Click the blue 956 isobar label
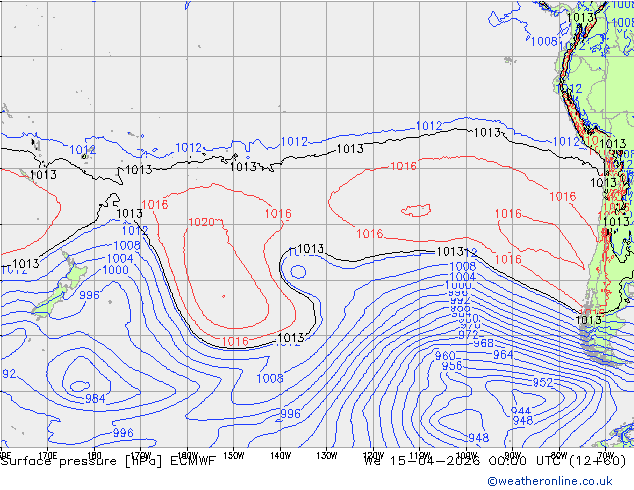 point(452,366)
